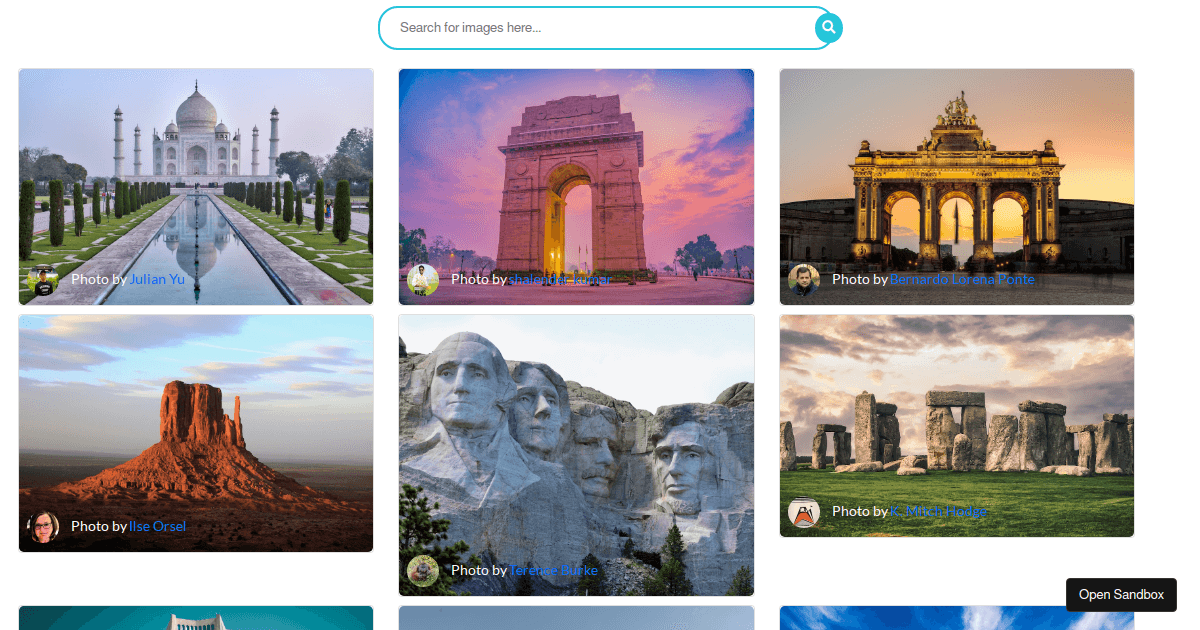The width and height of the screenshot is (1200, 630).
Task: Click Julian Yu's avatar icon
Action: click(x=43, y=280)
